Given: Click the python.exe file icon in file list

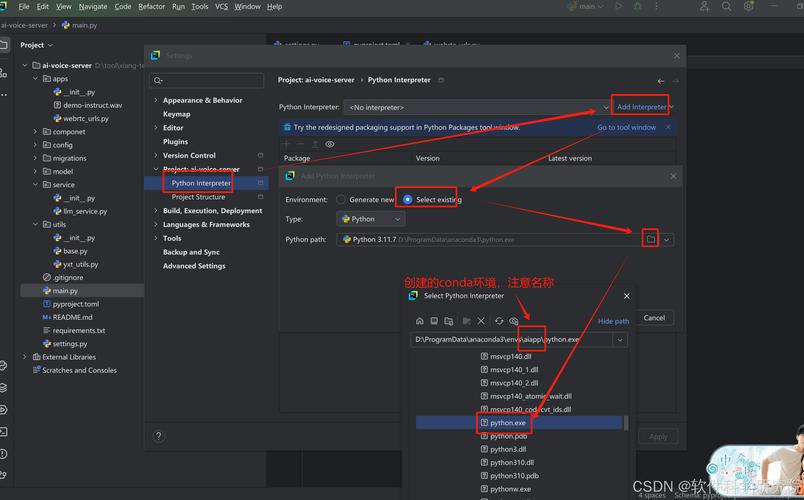Looking at the screenshot, I should pyautogui.click(x=484, y=423).
